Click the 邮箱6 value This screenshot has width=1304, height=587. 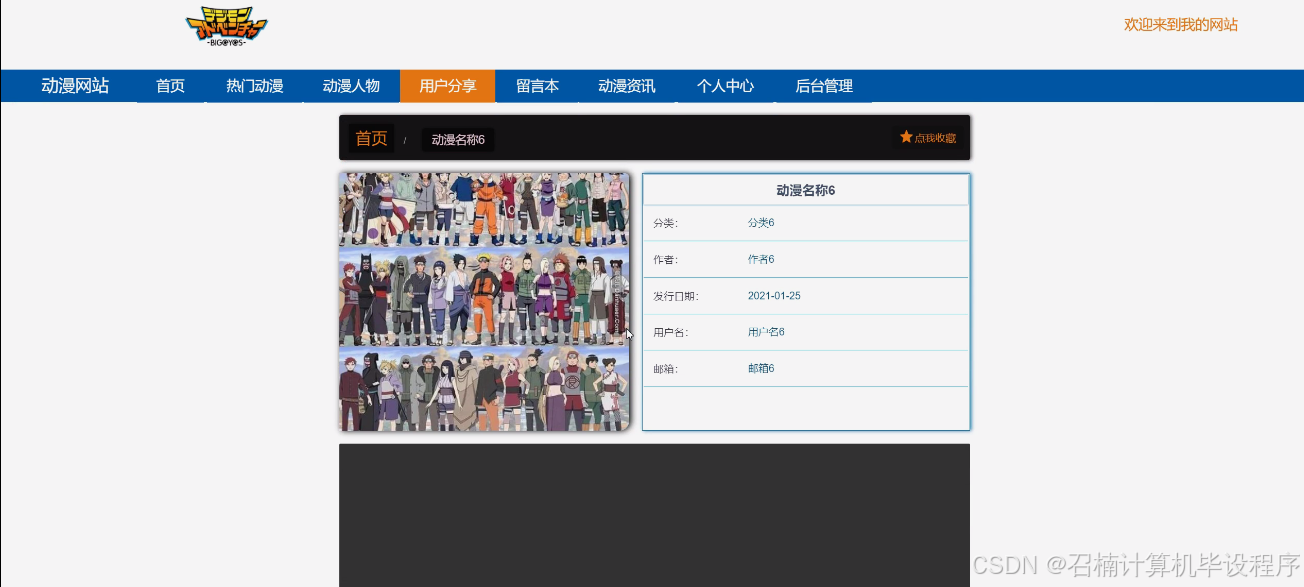761,369
